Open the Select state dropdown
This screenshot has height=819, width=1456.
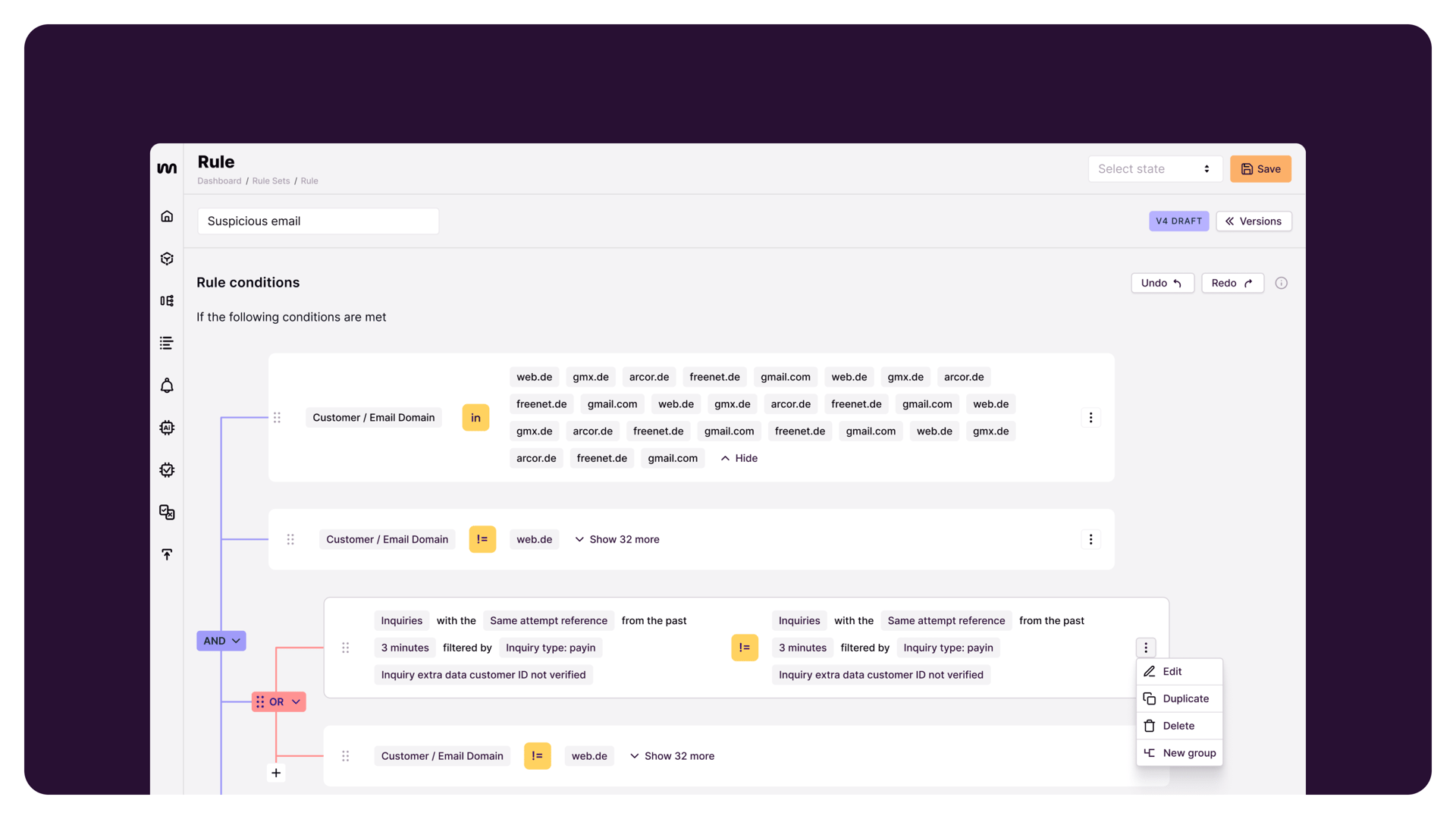[1155, 168]
